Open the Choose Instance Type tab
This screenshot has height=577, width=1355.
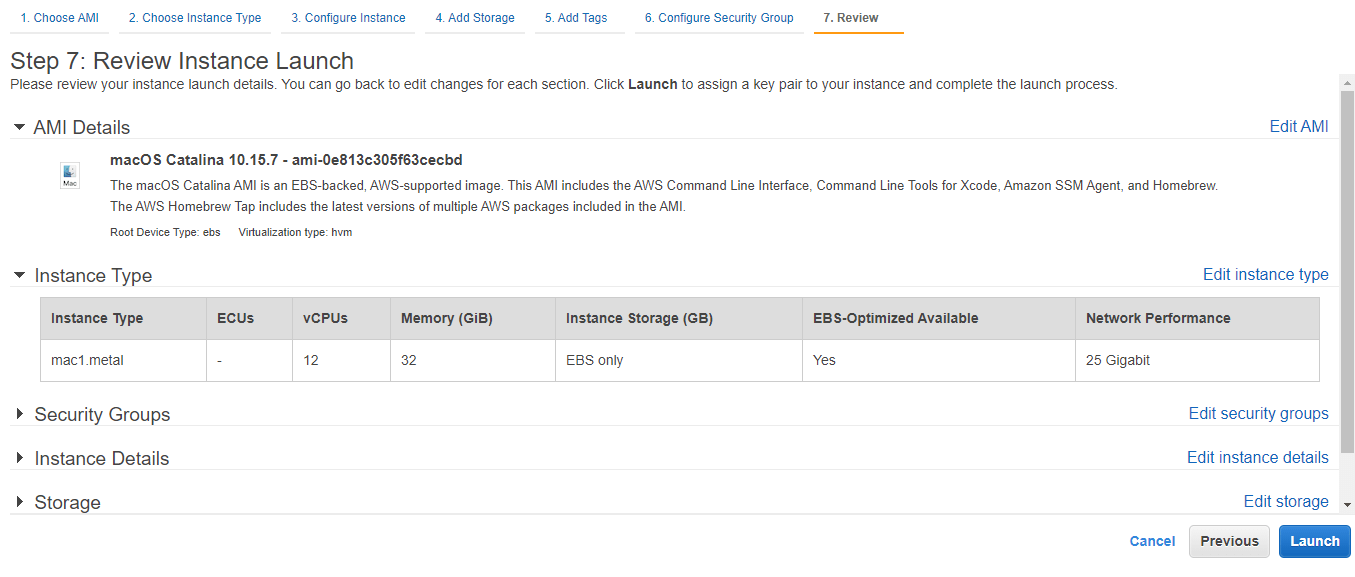coord(195,18)
